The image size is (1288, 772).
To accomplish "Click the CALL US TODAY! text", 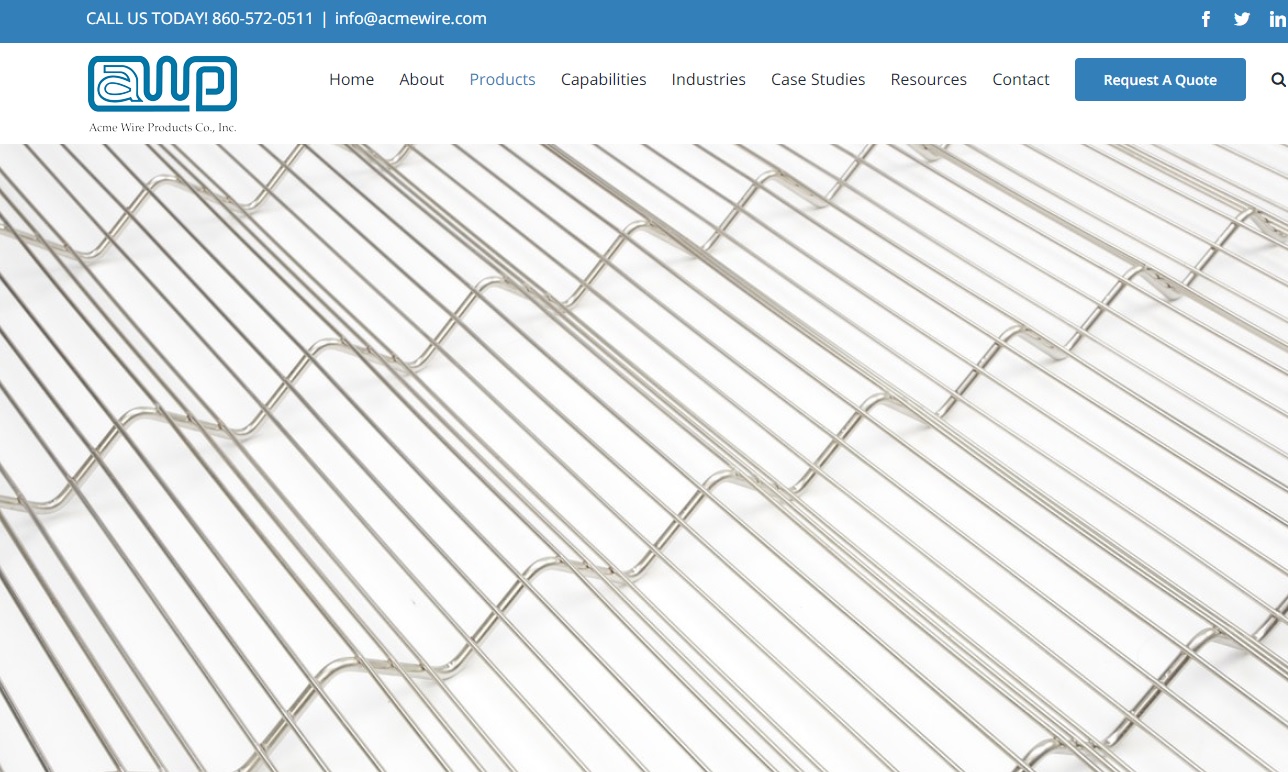I will [146, 18].
